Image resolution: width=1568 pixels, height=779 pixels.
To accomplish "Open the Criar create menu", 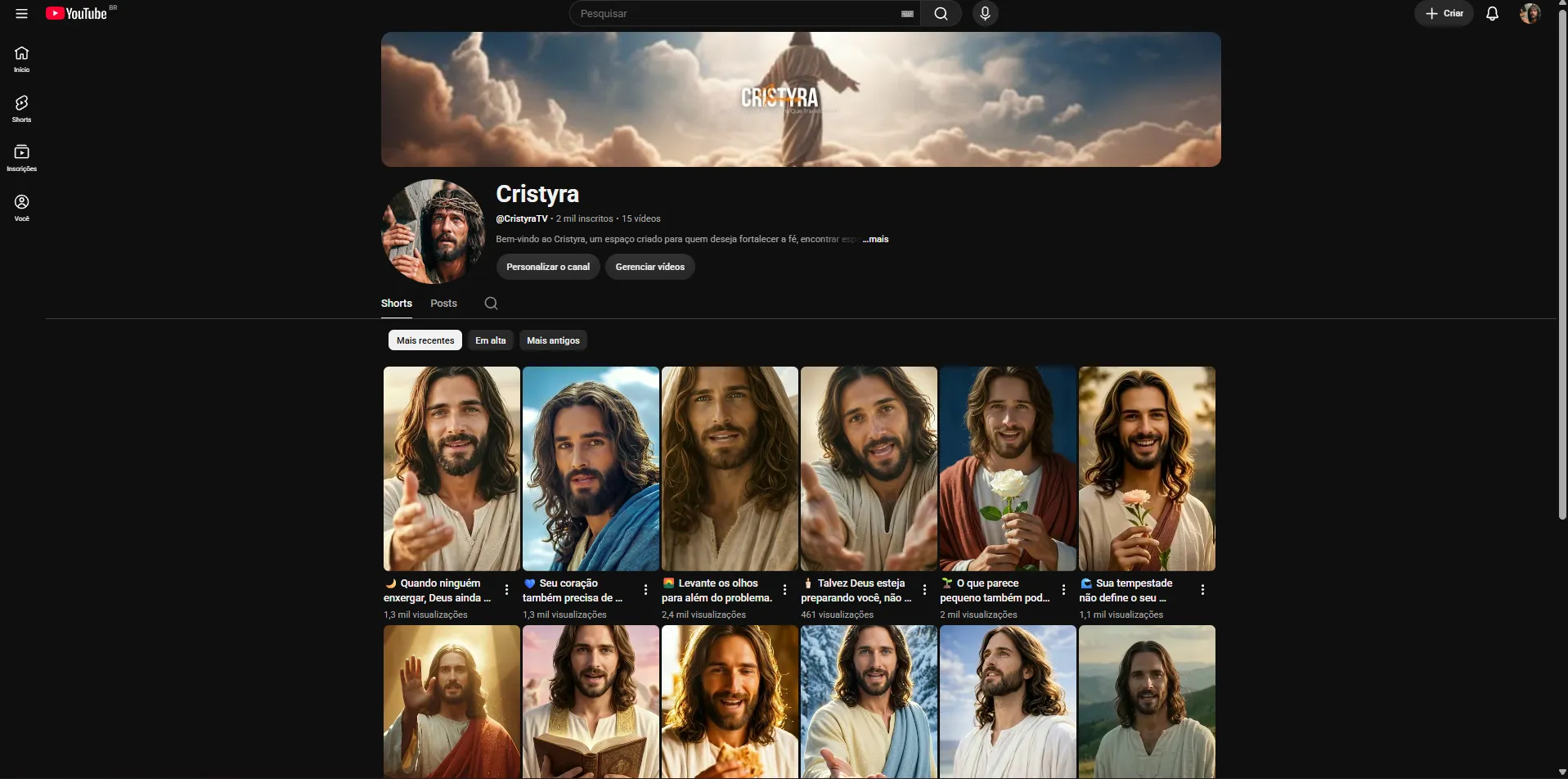I will pyautogui.click(x=1444, y=14).
